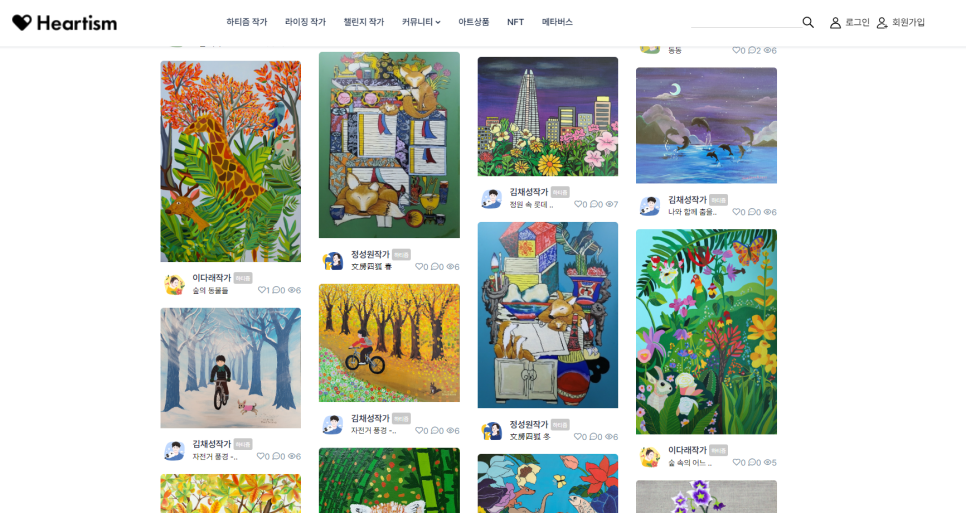
Task: Click the Heartism heart logo
Action: 22,23
